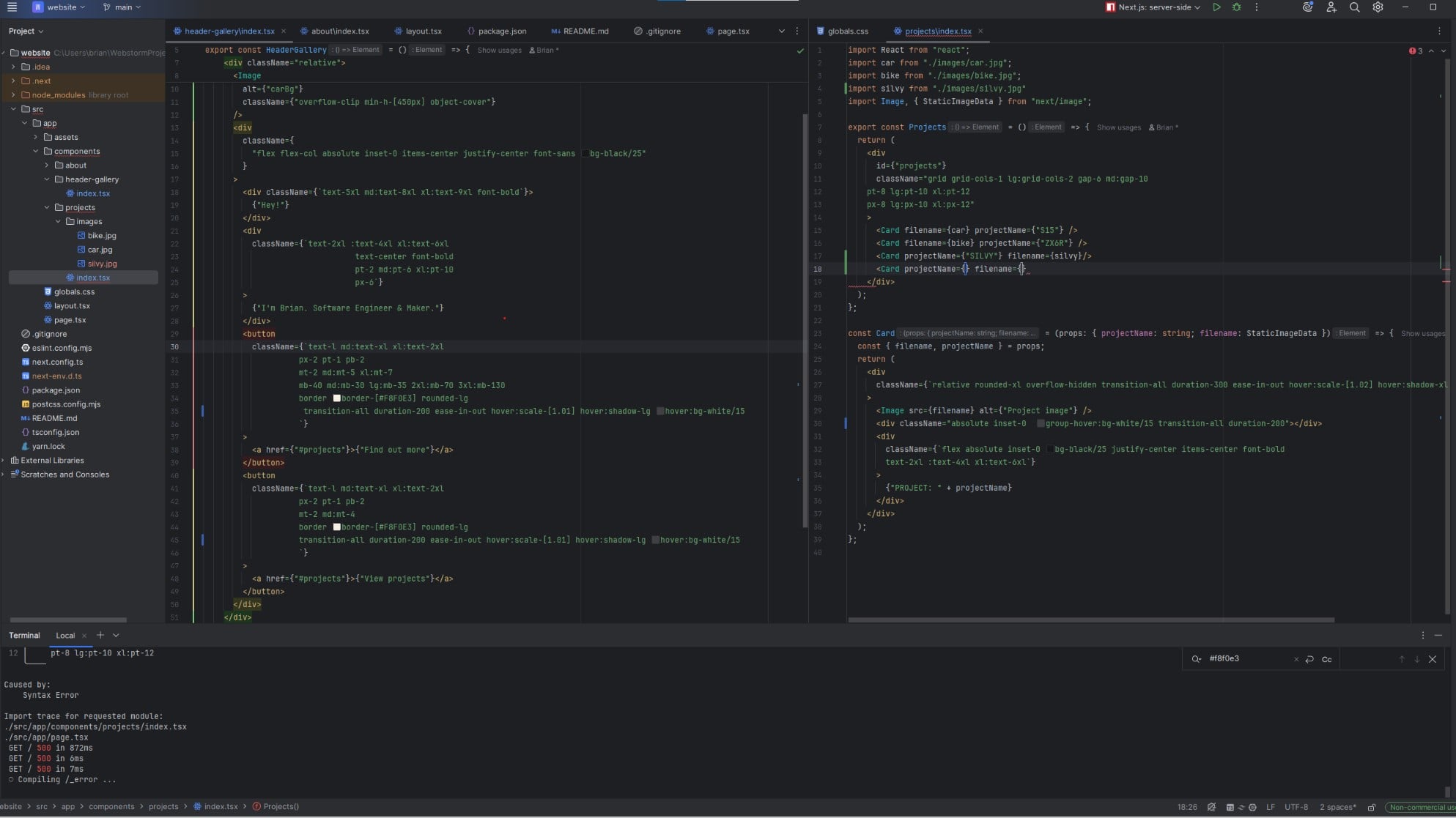1456x818 pixels.
Task: Switch to the package.json tab
Action: pyautogui.click(x=501, y=31)
